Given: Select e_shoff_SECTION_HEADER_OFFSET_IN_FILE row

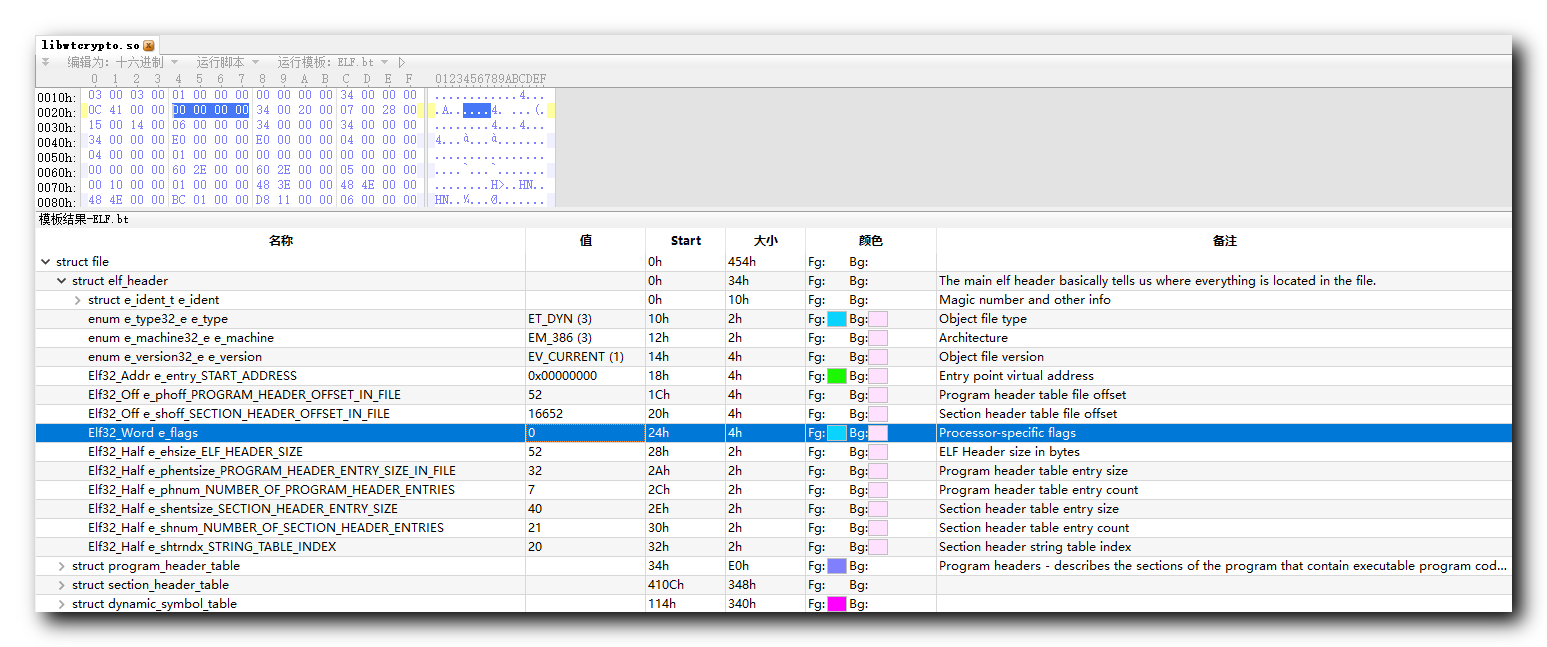Looking at the screenshot, I should (774, 414).
